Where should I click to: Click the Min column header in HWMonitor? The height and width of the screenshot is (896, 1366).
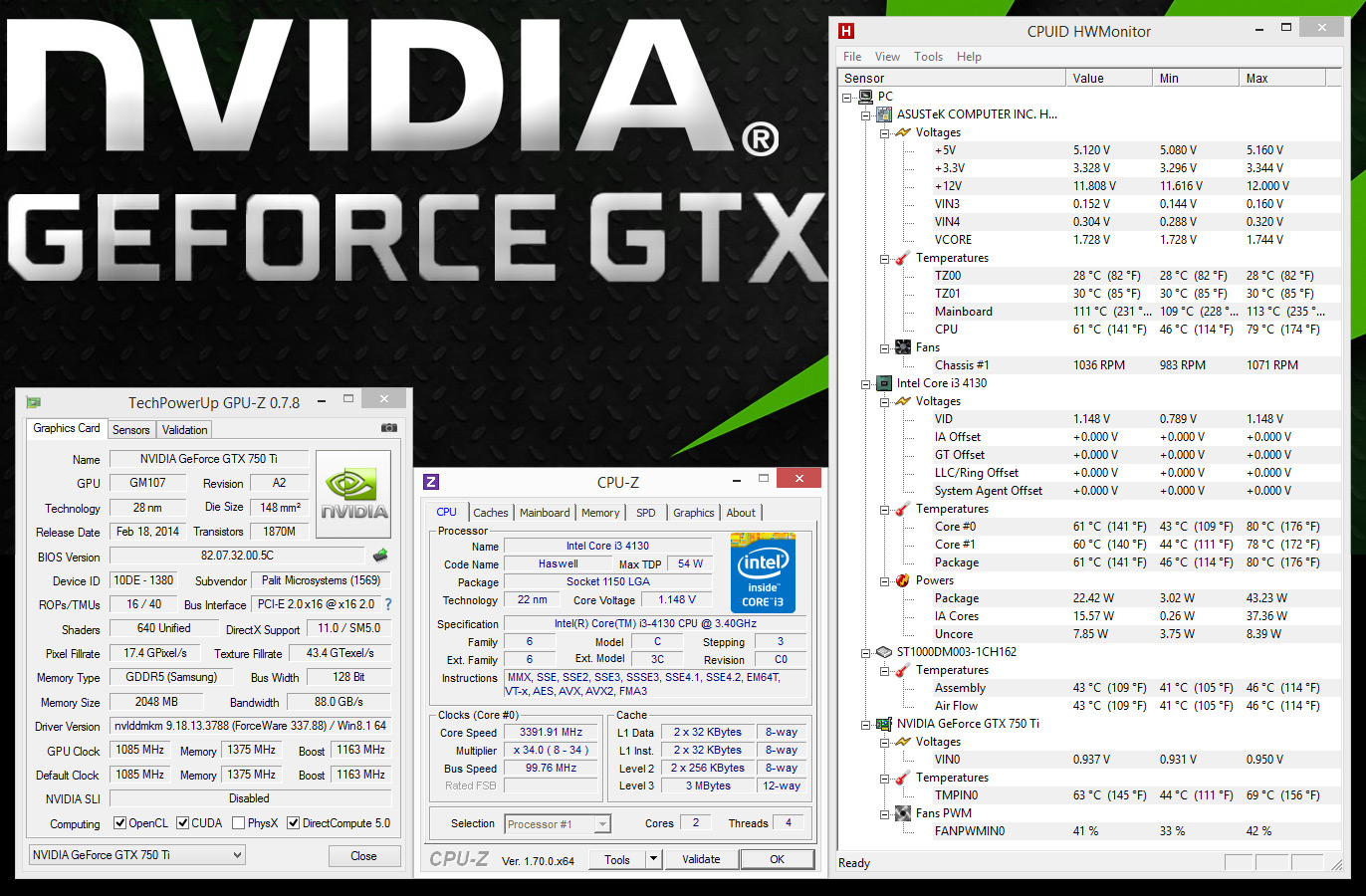[1196, 78]
